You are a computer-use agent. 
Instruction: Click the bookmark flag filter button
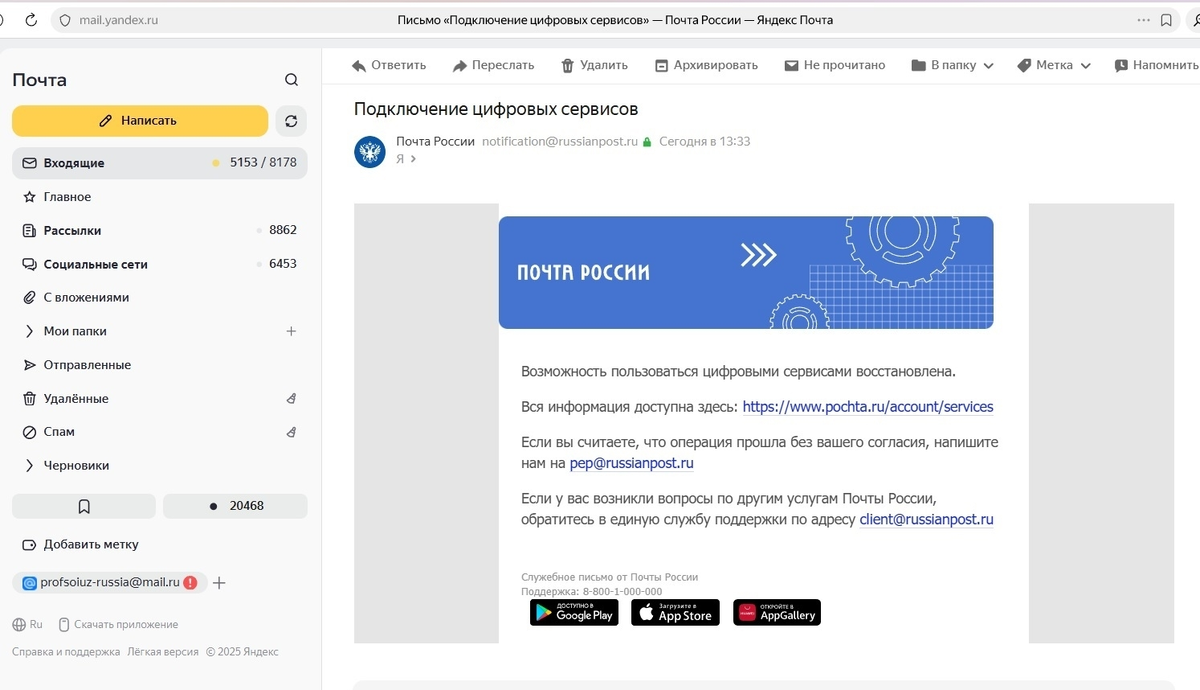point(84,506)
